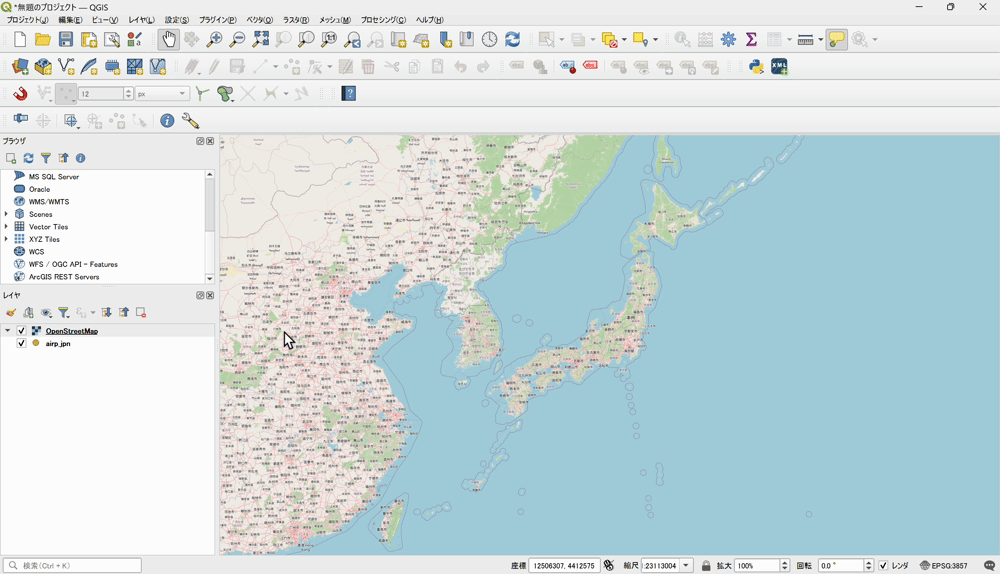Filter the Browser panel with funnel icon
The height and width of the screenshot is (574, 1000).
(46, 158)
